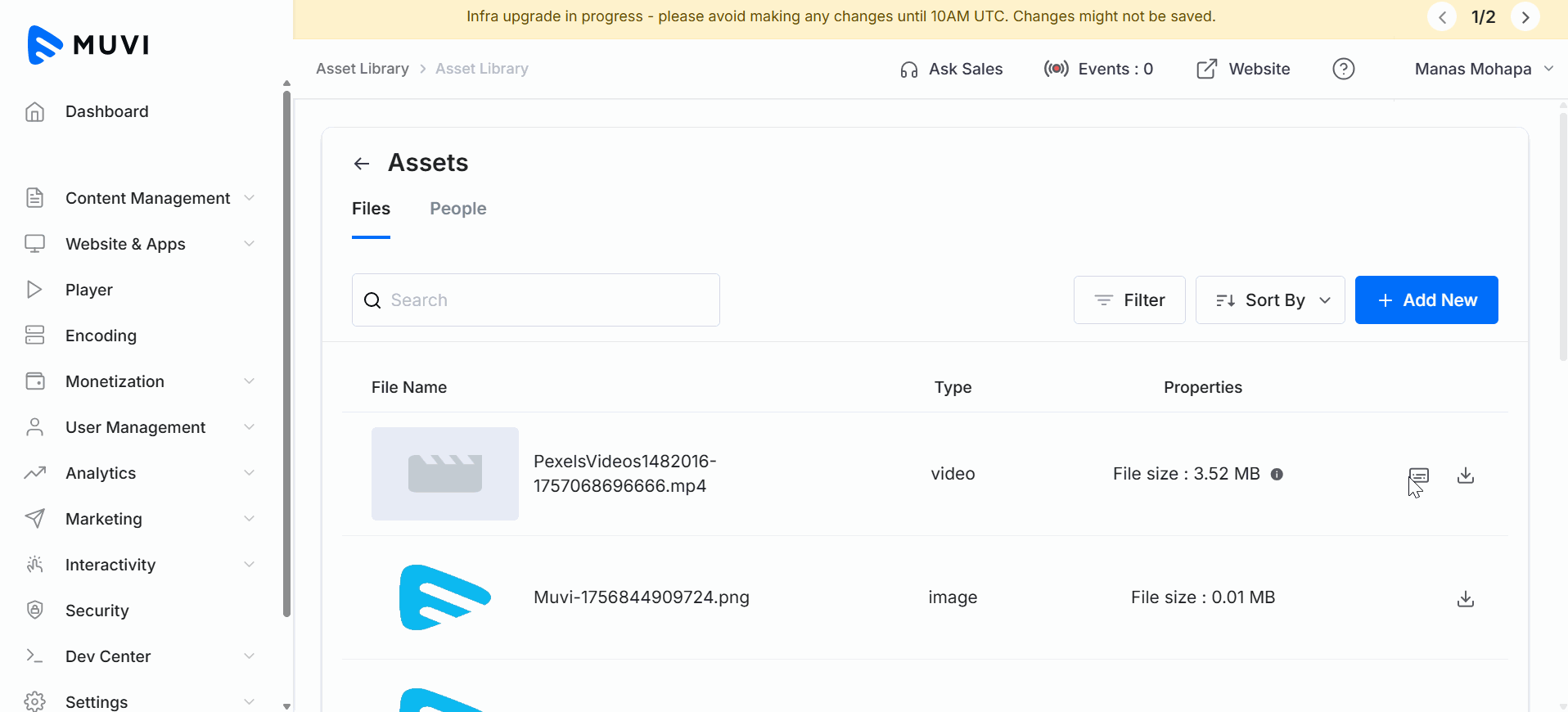Click the Website & Apps monitor icon
The height and width of the screenshot is (712, 1568).
coord(34,244)
